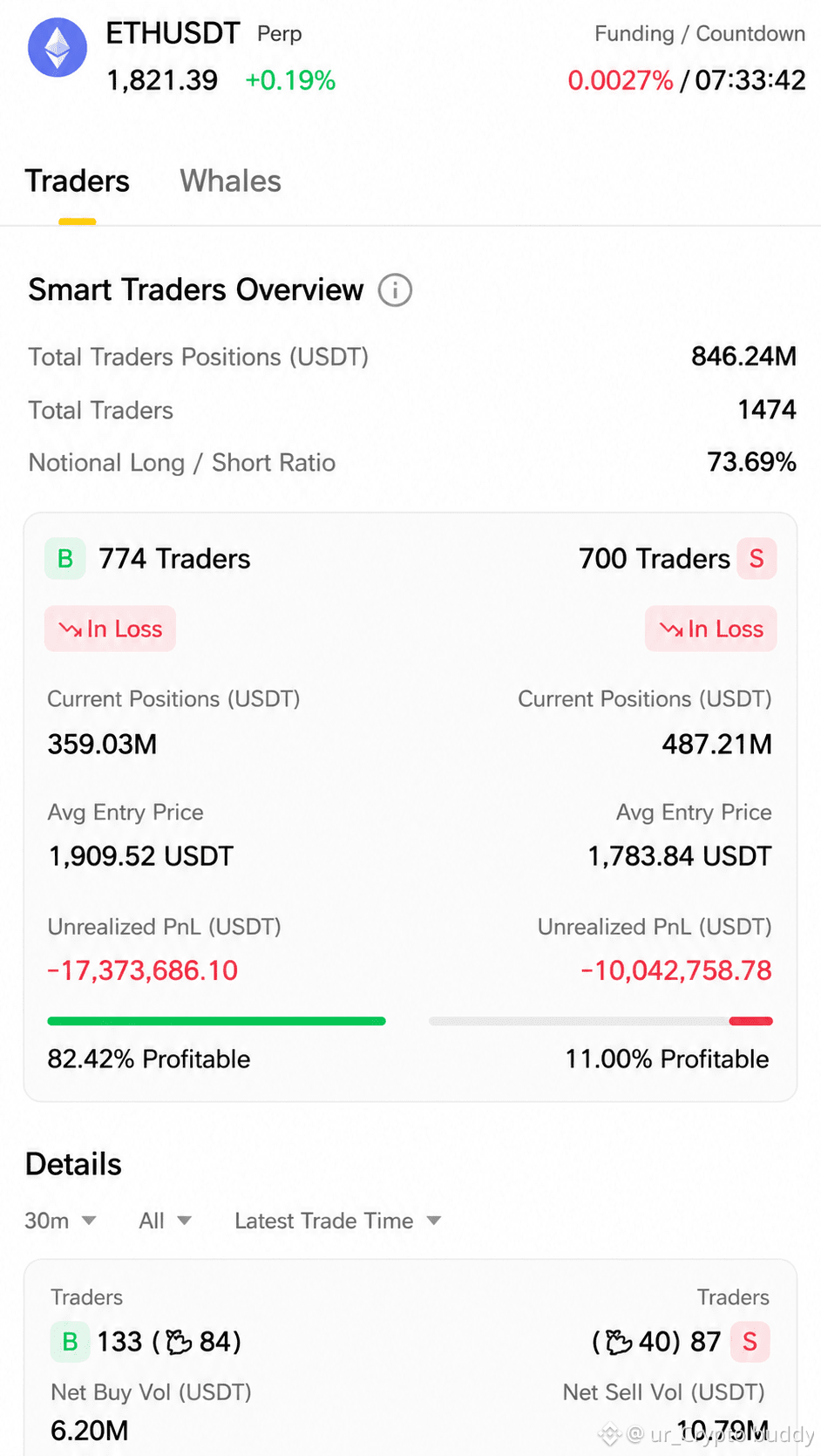Image resolution: width=821 pixels, height=1456 pixels.
Task: Switch to the Whales tab
Action: point(230,181)
